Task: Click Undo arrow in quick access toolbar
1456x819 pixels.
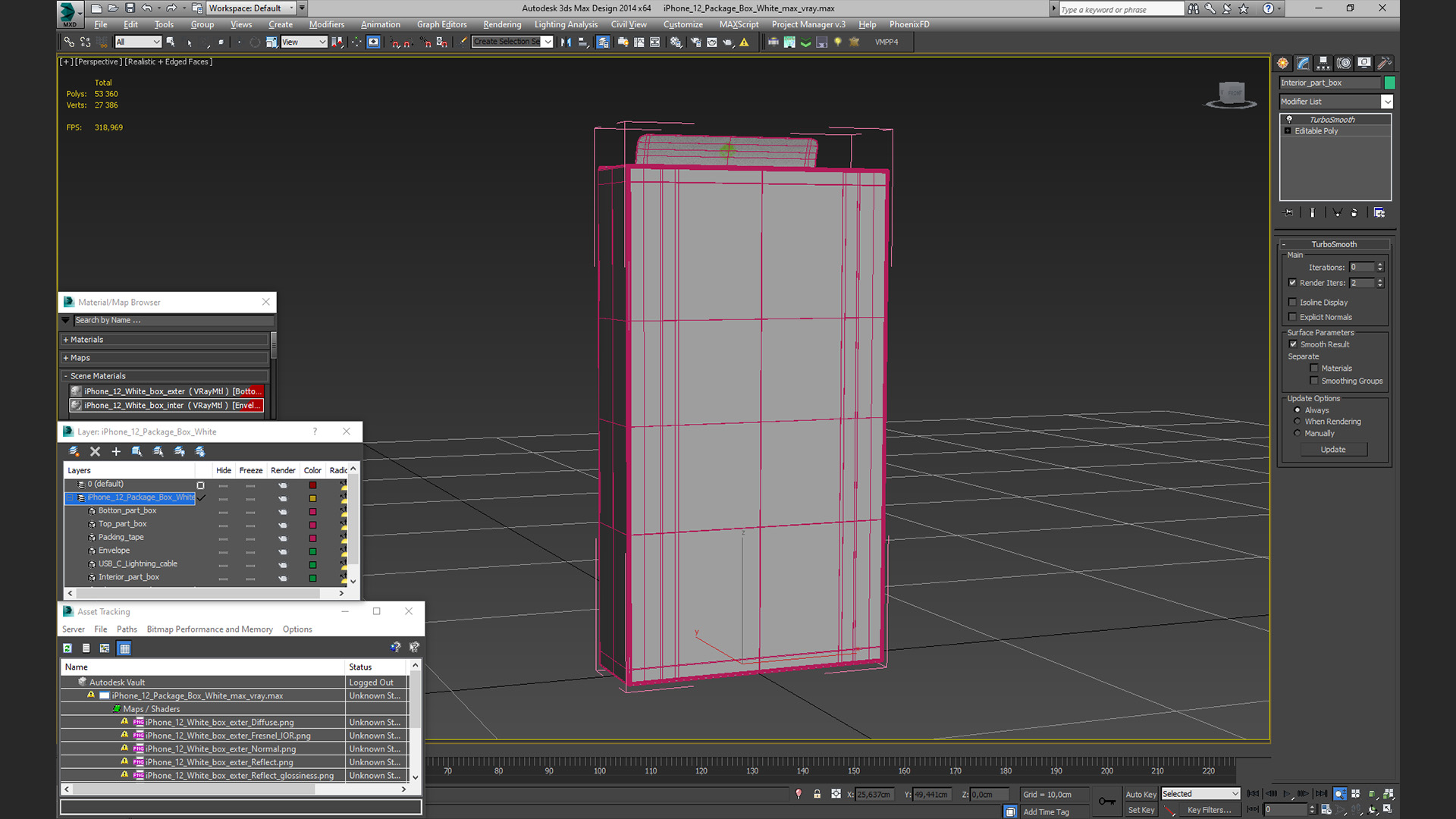Action: coord(147,8)
